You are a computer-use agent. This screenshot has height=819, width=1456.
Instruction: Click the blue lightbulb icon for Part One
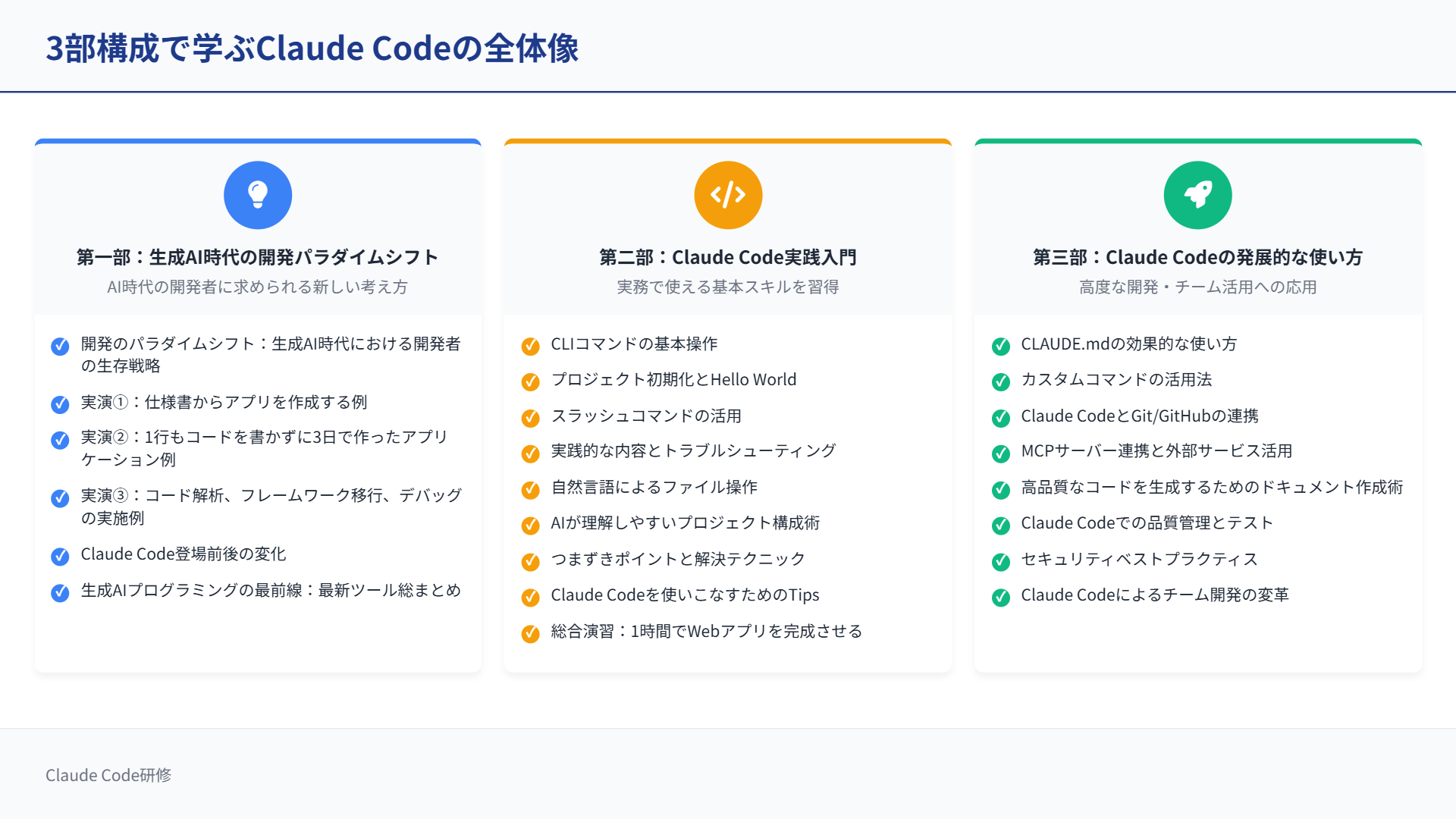coord(258,195)
